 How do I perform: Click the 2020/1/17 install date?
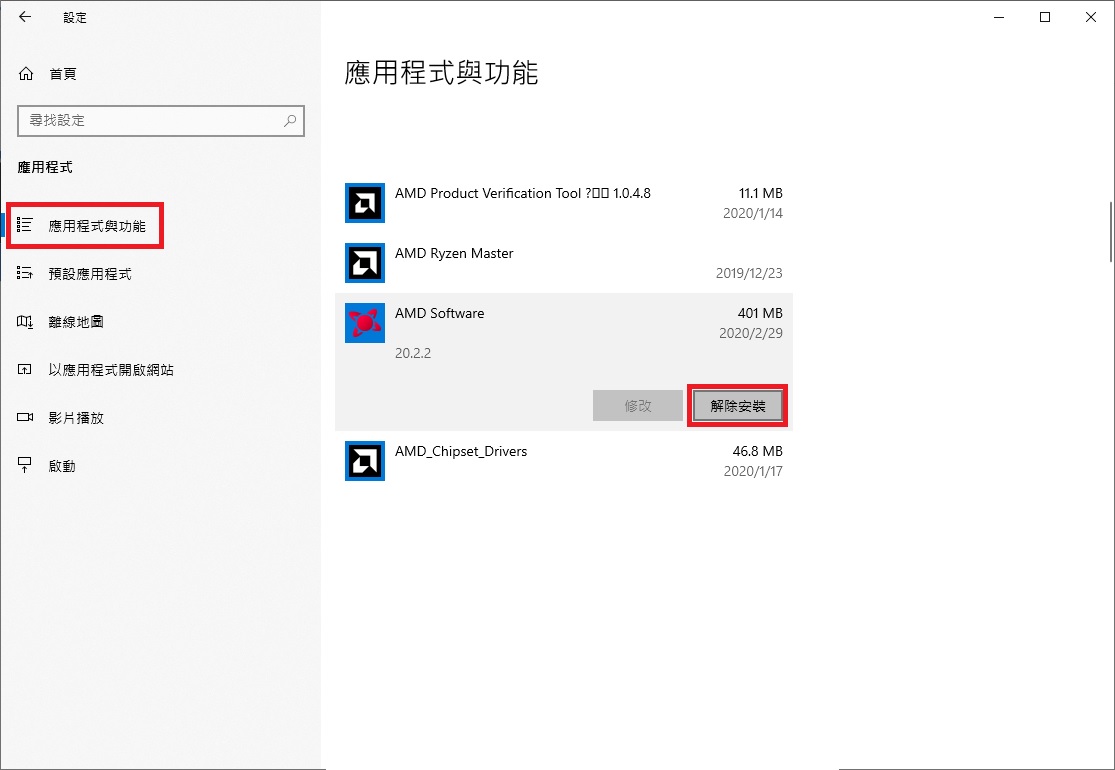tap(753, 471)
